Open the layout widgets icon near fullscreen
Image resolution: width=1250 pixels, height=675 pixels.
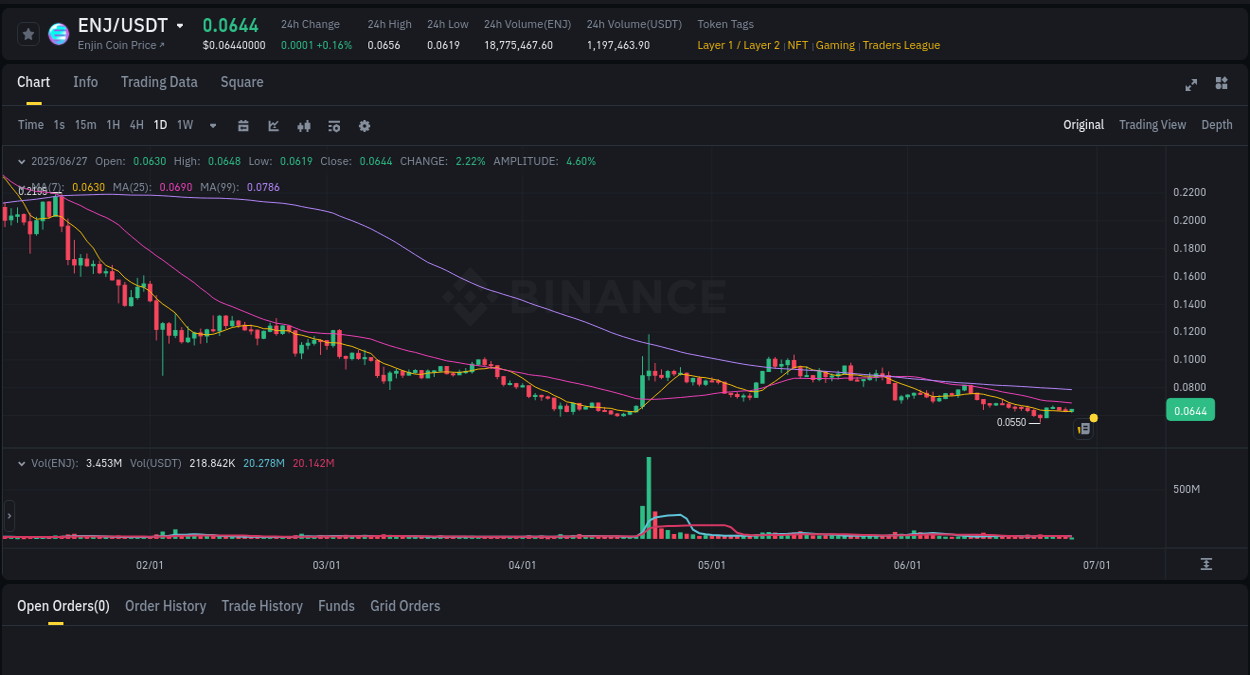point(1221,85)
